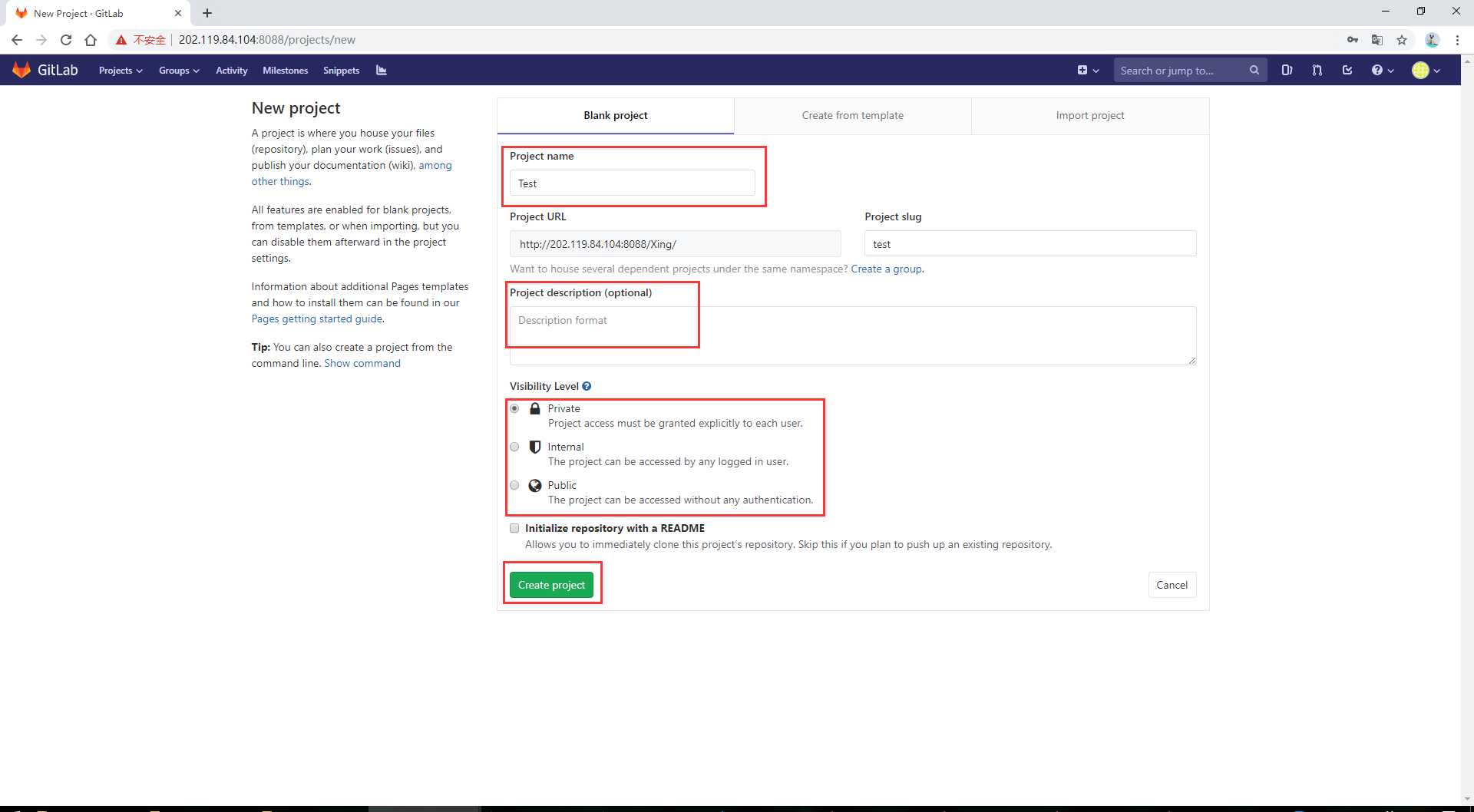Open the Chrome three-dot menu

1457,40
